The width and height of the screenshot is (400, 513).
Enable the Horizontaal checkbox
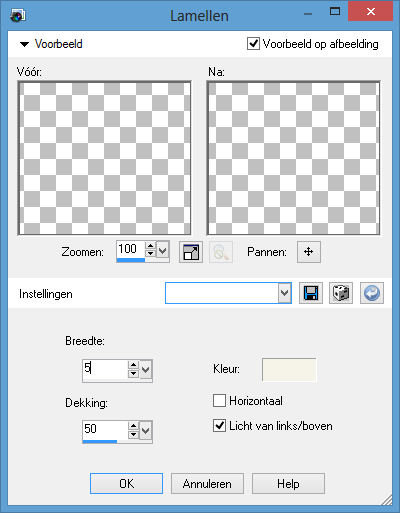pos(219,401)
